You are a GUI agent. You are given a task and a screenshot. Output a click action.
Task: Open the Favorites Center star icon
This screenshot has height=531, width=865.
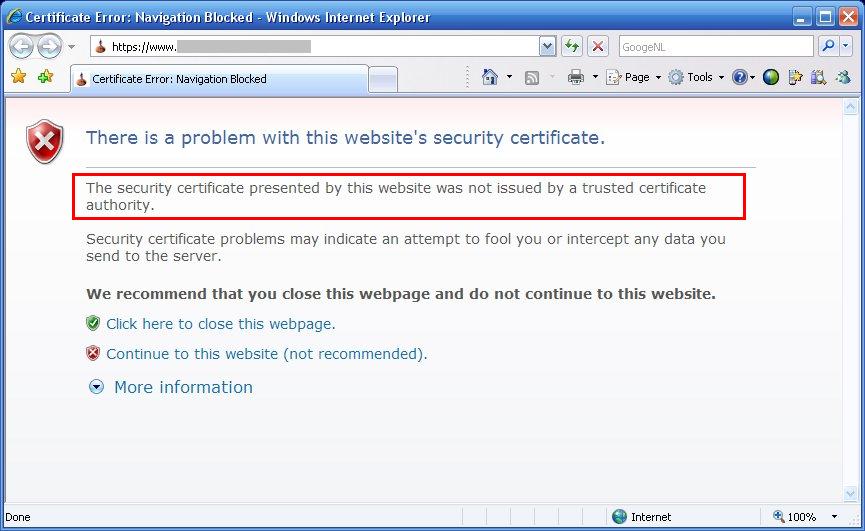(x=18, y=77)
